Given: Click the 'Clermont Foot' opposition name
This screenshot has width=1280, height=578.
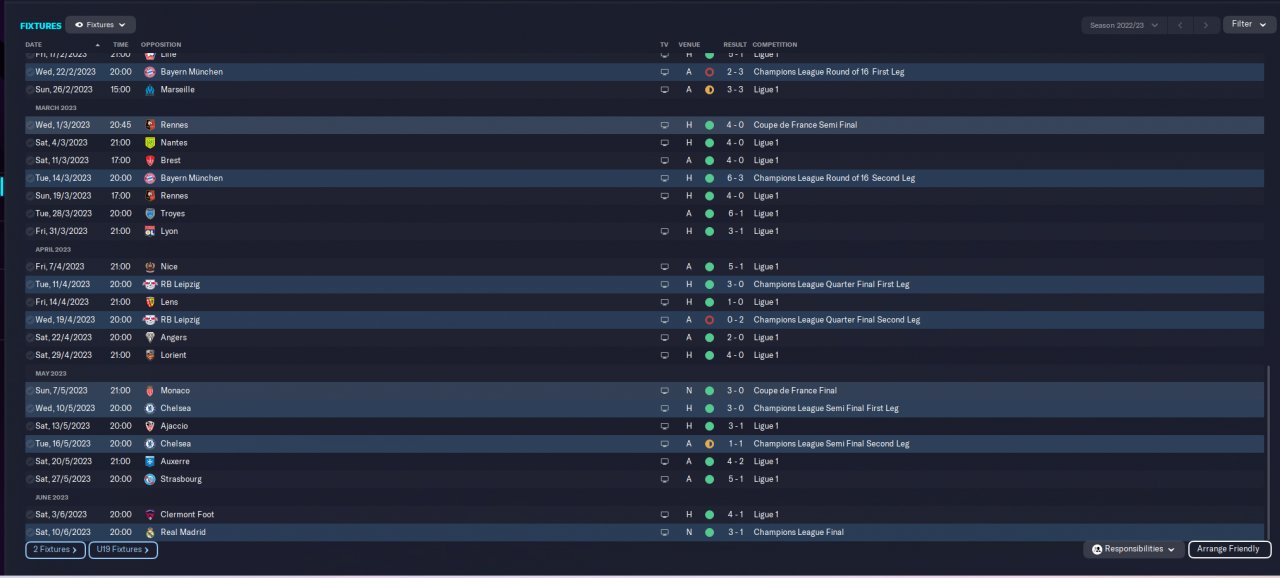Looking at the screenshot, I should pos(187,514).
